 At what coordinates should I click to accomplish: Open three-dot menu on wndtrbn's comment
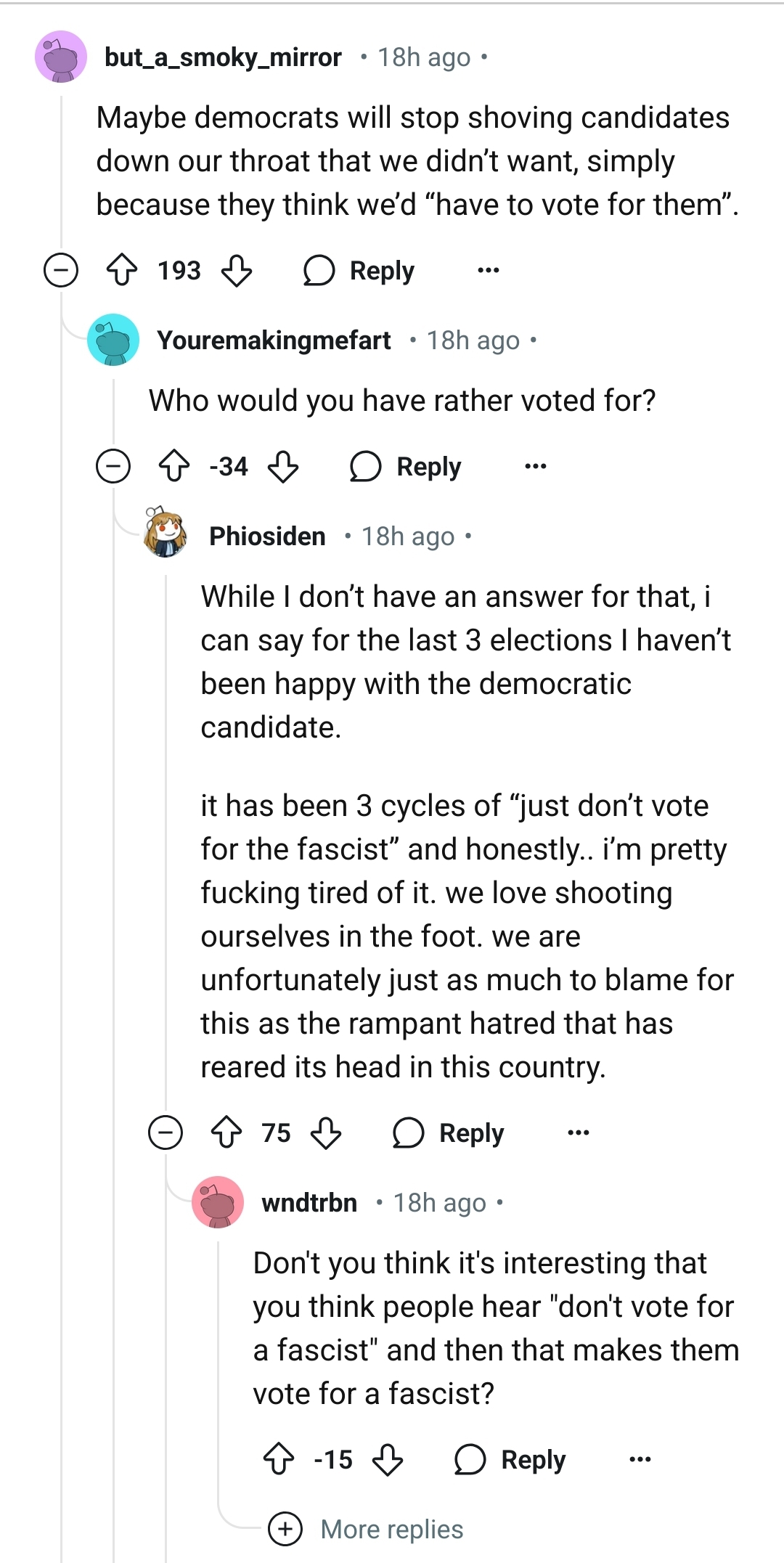pyautogui.click(x=640, y=1459)
